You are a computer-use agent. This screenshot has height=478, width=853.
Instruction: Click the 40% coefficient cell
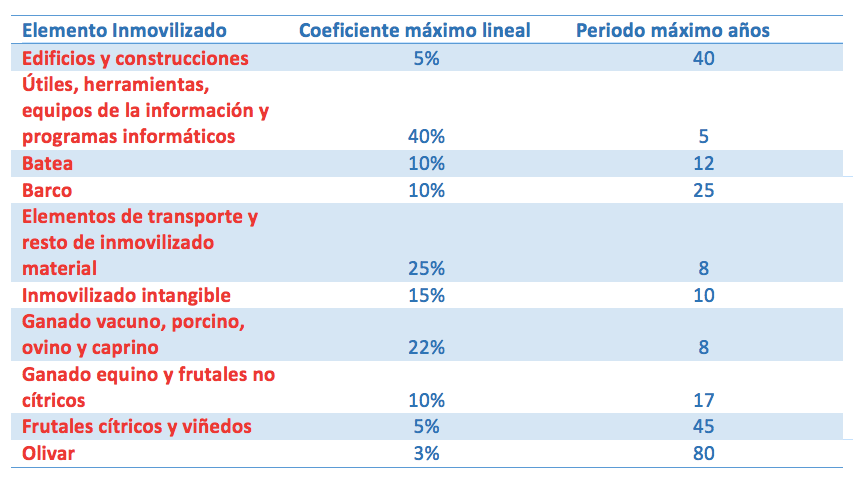[x=426, y=136]
